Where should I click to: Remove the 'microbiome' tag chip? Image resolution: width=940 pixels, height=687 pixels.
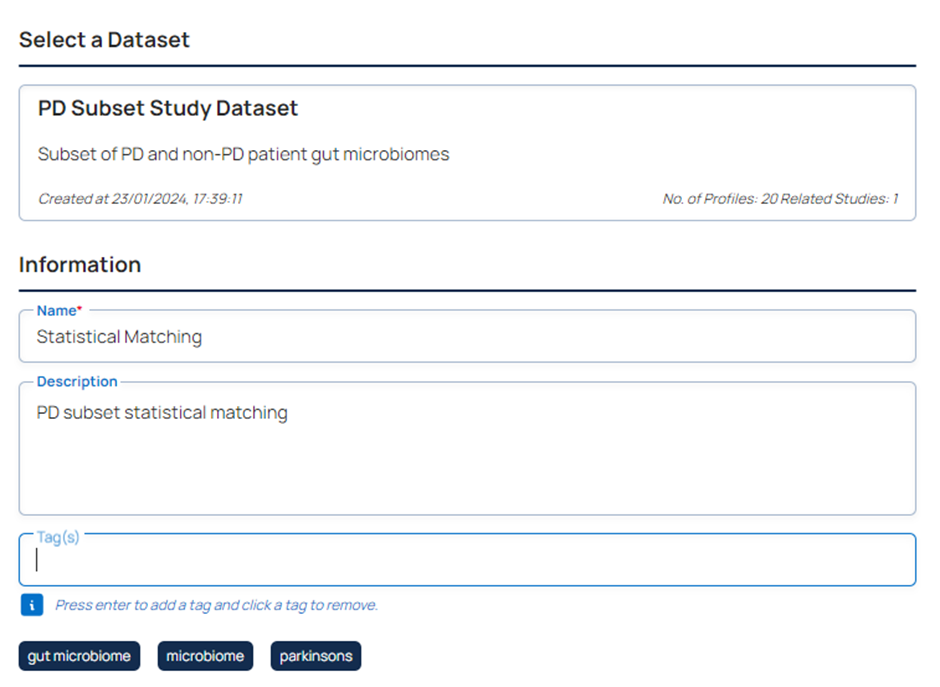tap(205, 657)
